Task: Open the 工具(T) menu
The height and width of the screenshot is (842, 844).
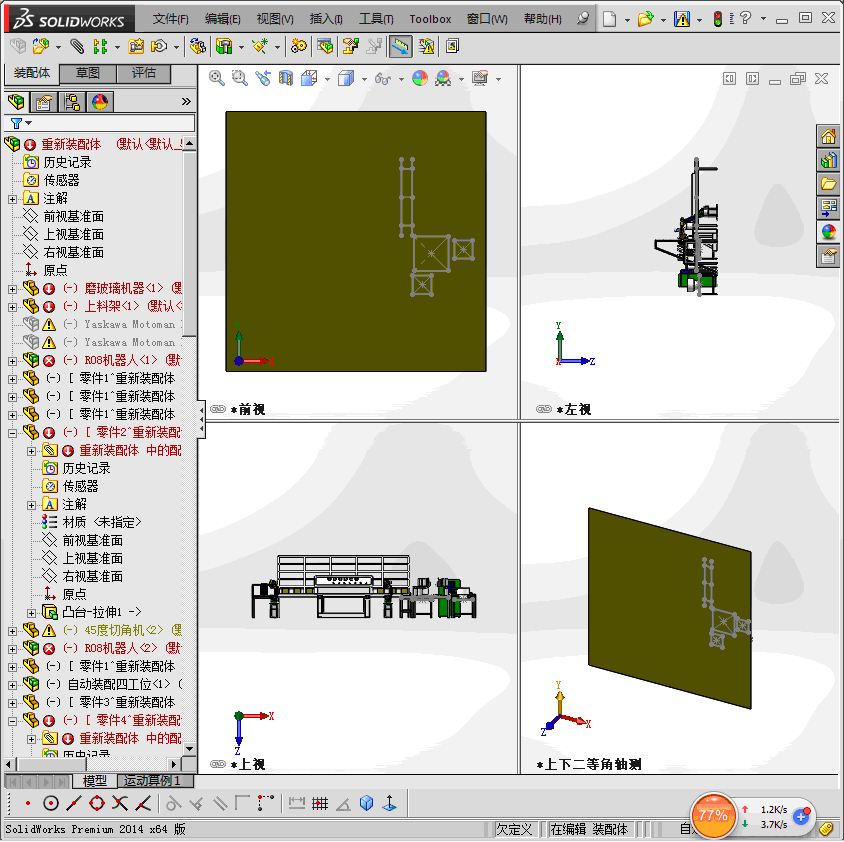Action: (x=376, y=19)
